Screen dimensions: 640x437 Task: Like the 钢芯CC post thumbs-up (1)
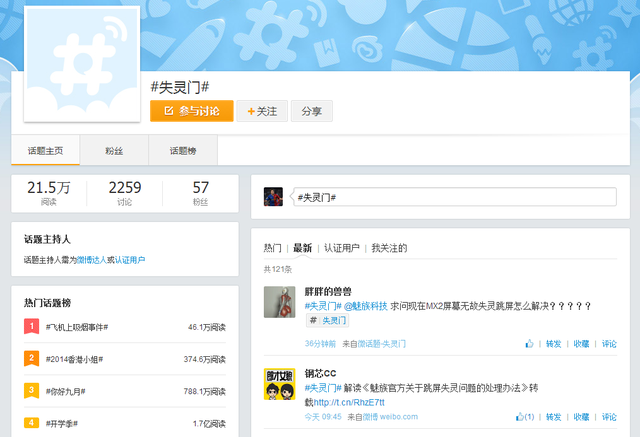click(525, 417)
